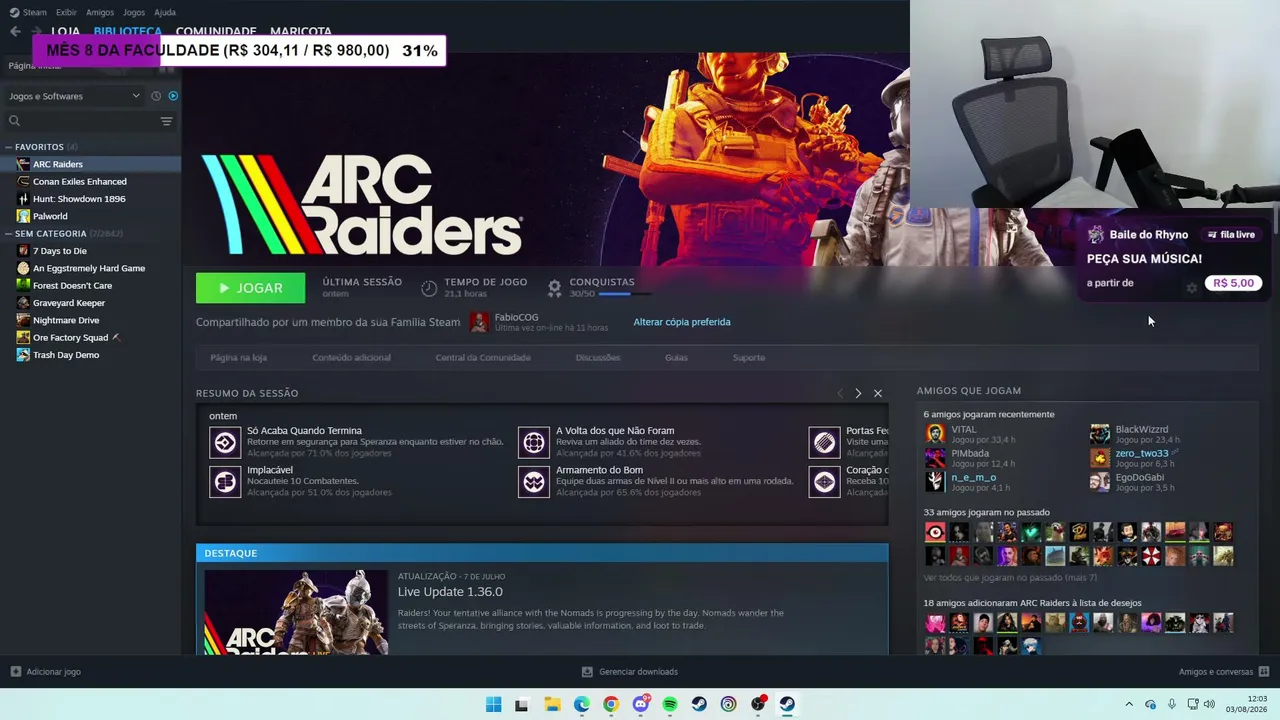Click the Só Acaba Quando Termina achievement icon
1280x720 pixels.
(x=225, y=442)
